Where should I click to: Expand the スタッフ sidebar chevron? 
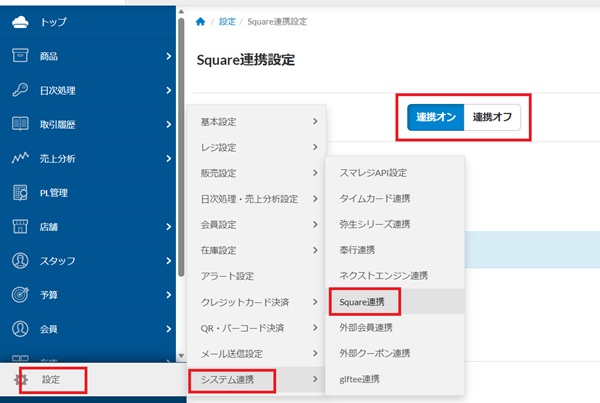click(169, 261)
